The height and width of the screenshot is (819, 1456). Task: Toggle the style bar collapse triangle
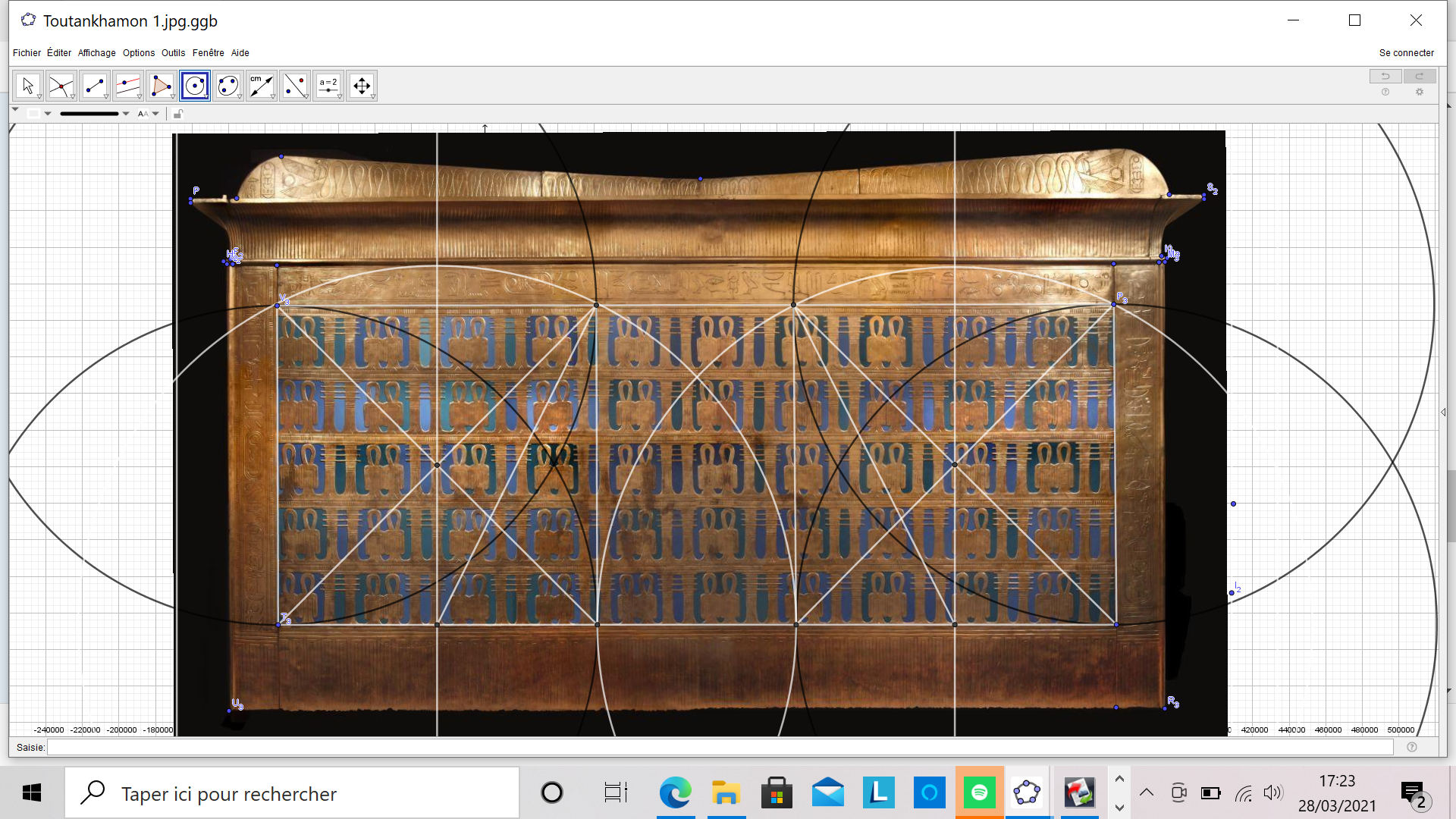tap(15, 111)
